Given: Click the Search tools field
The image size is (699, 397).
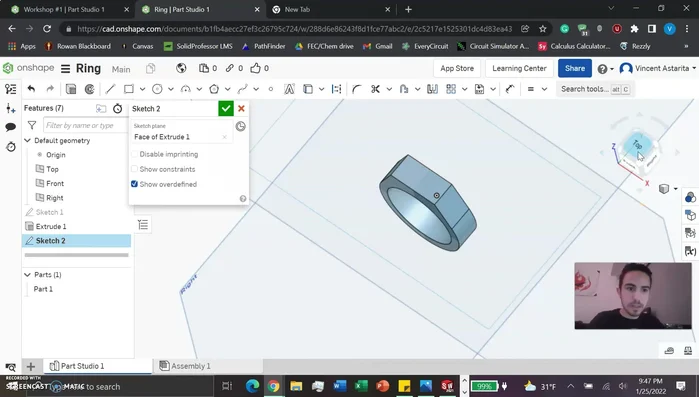Looking at the screenshot, I should 595,89.
